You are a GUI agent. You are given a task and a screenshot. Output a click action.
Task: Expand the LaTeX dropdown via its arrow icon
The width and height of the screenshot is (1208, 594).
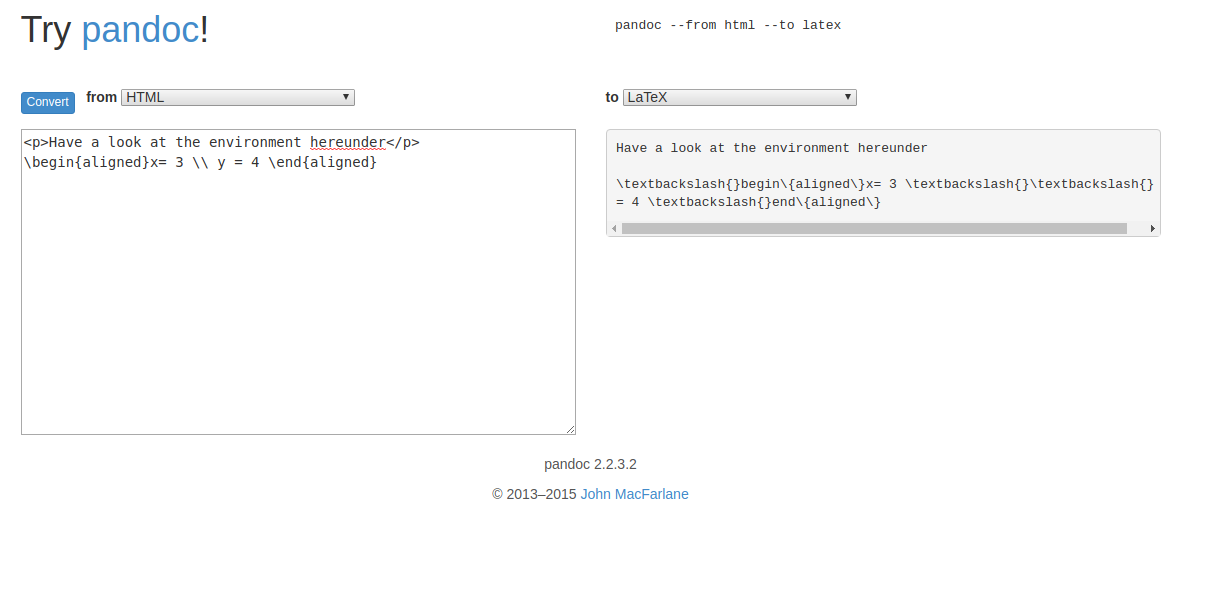(848, 97)
